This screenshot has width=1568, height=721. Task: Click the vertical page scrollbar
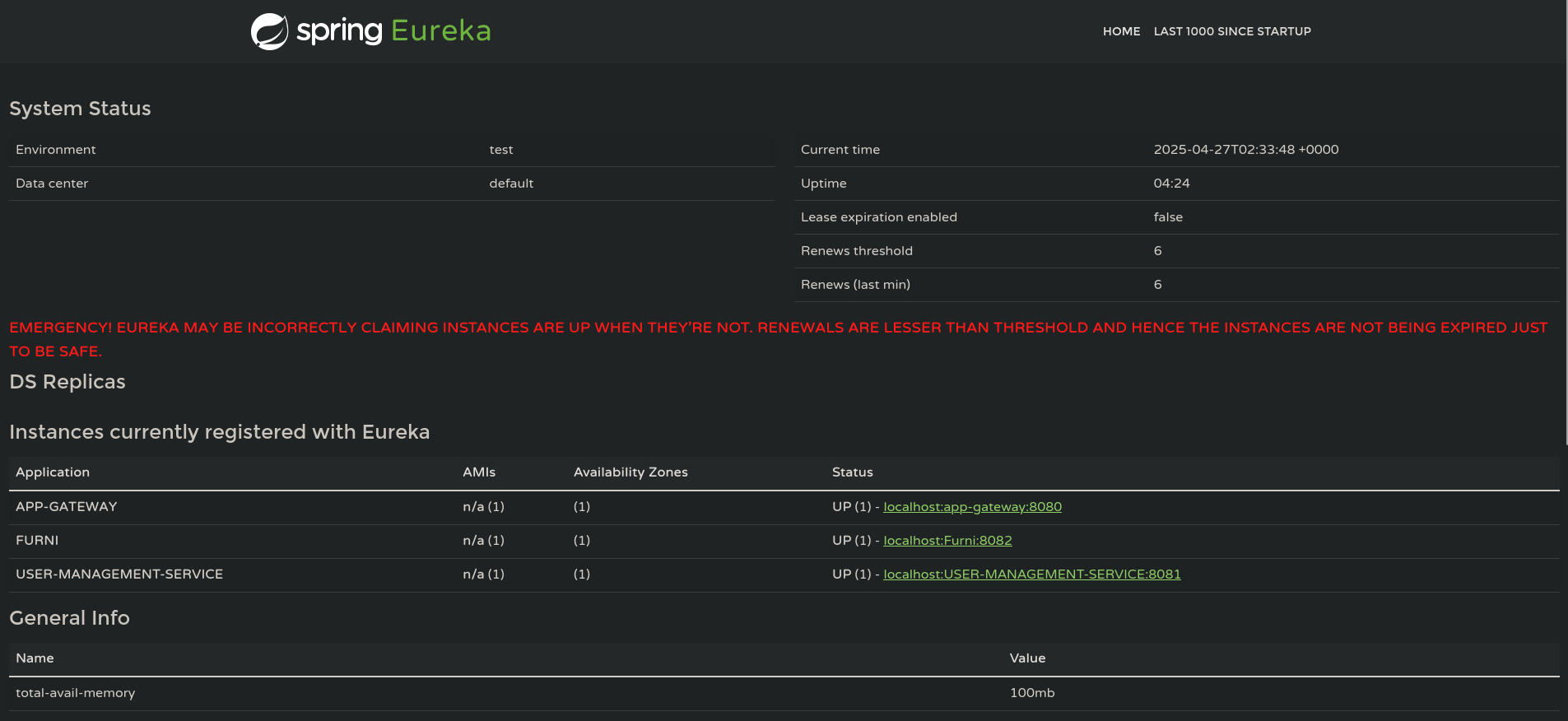tap(1564, 222)
